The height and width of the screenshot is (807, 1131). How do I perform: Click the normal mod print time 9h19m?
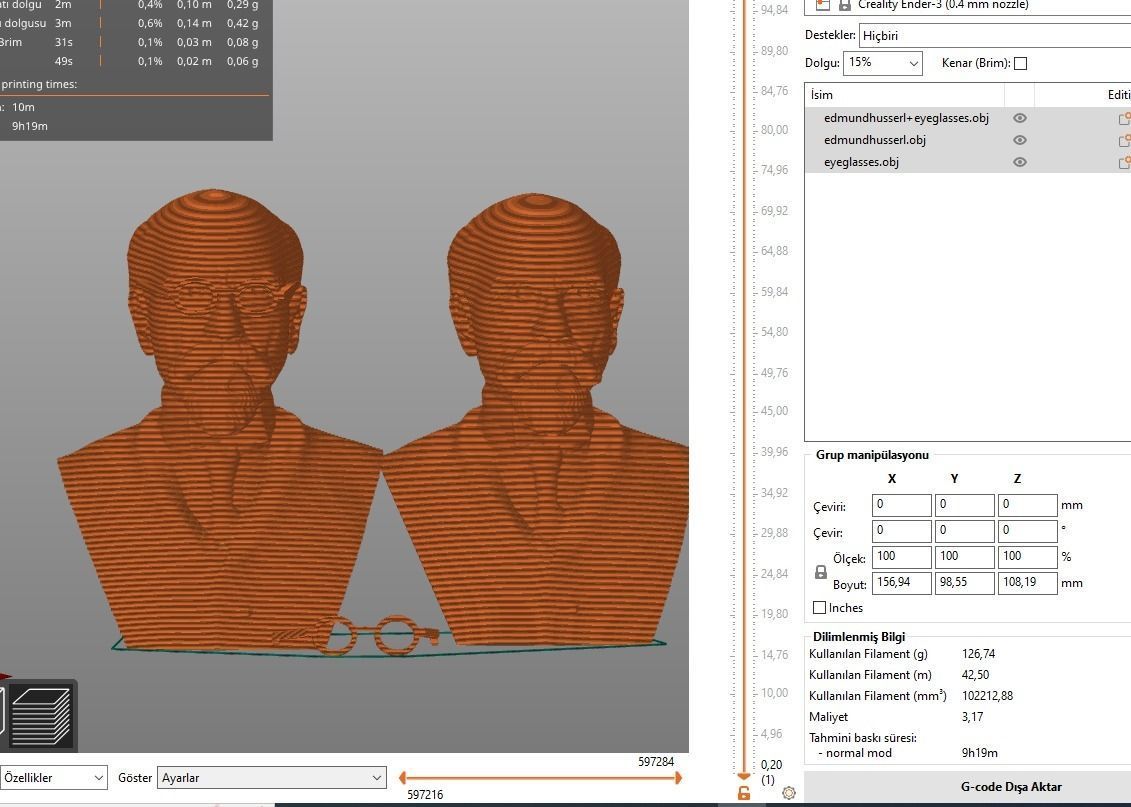[x=980, y=753]
